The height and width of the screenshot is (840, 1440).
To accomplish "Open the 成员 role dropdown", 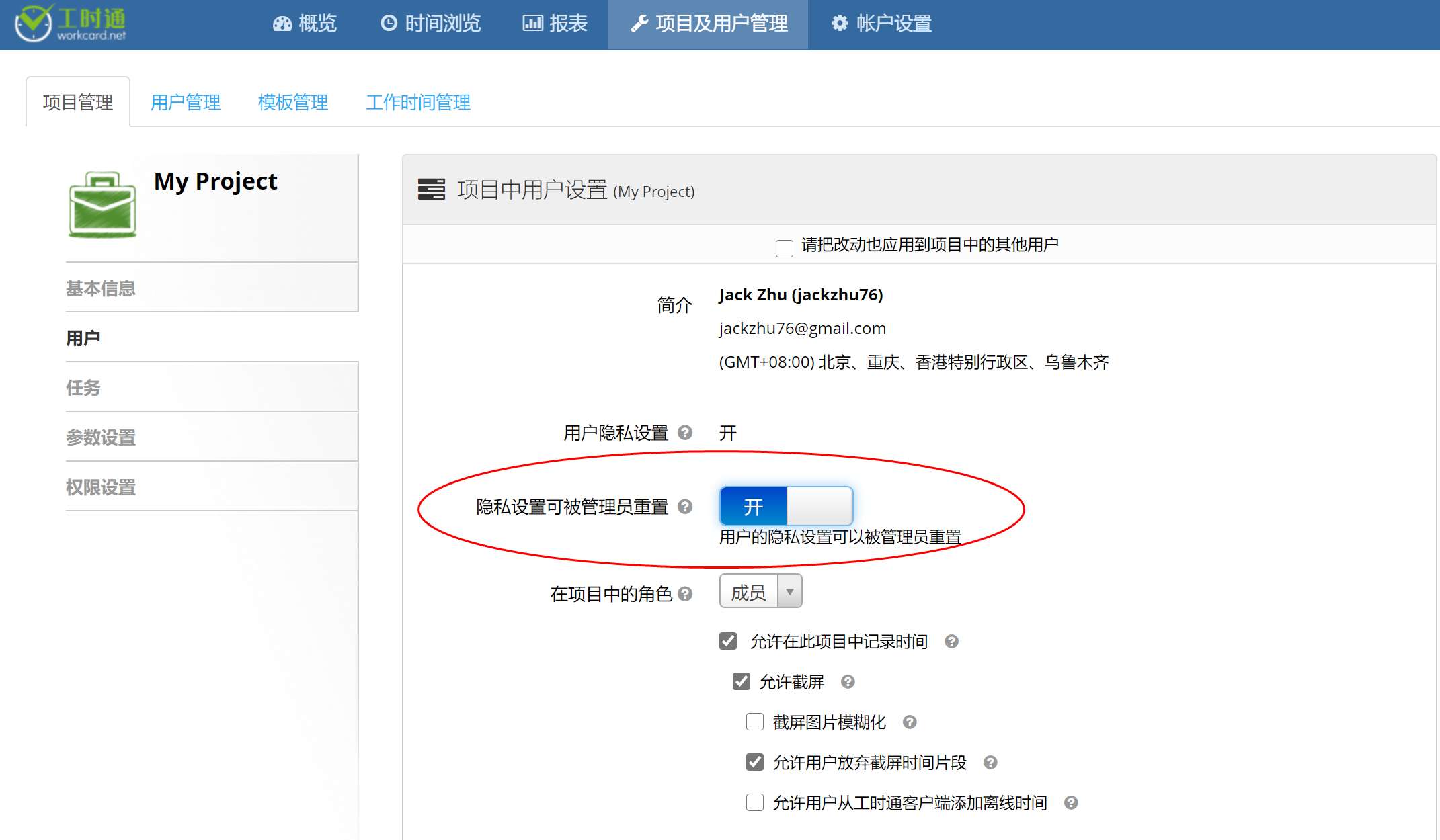I will tap(760, 592).
